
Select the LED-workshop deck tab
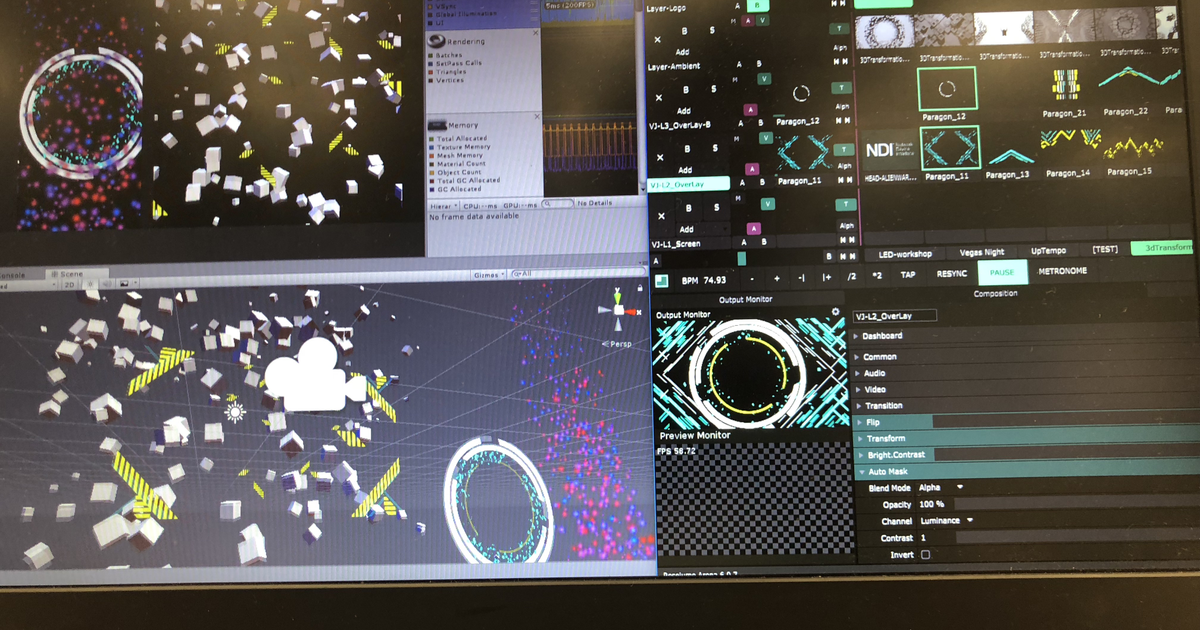905,254
